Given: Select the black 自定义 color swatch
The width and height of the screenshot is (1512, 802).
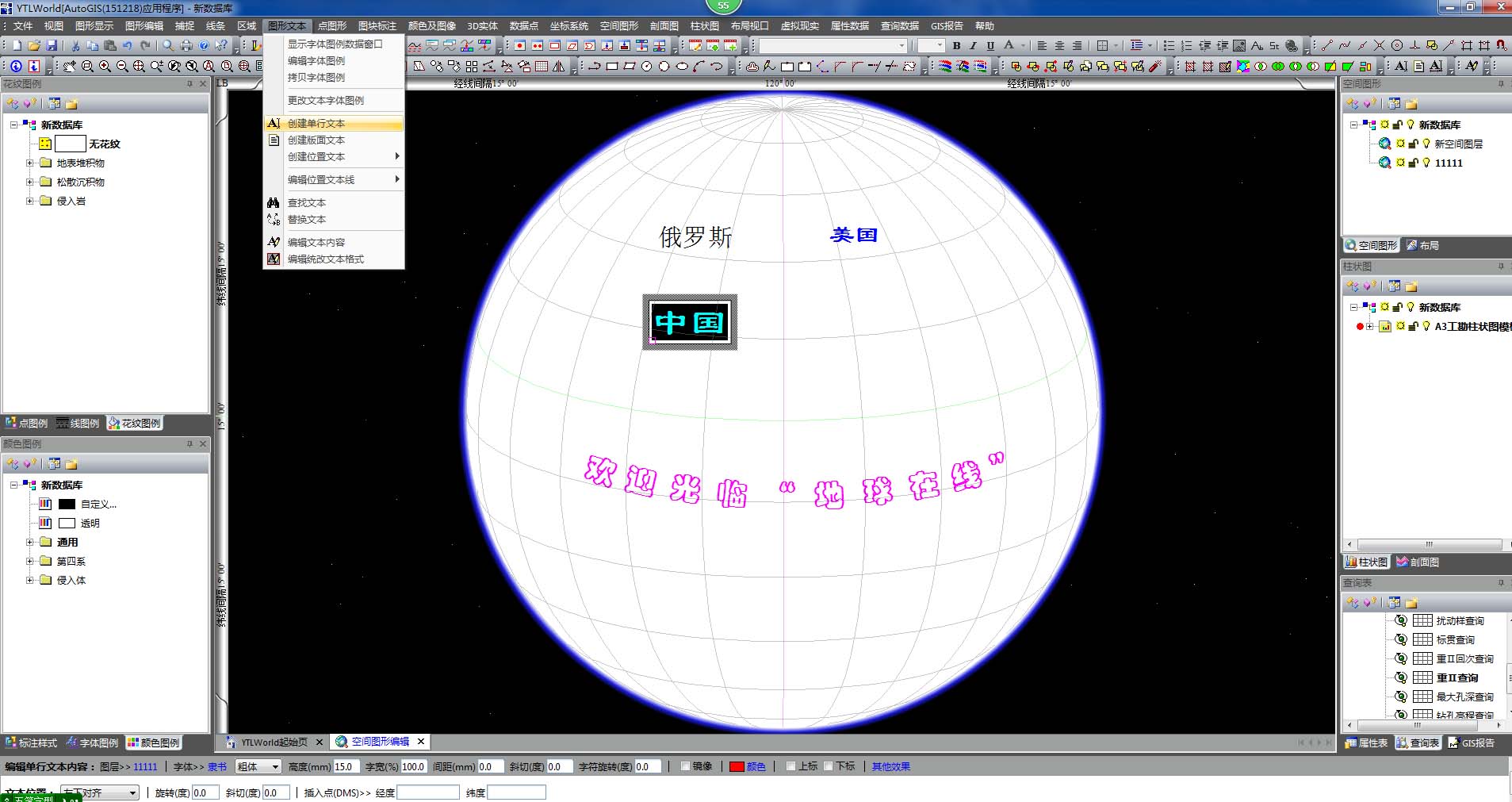Looking at the screenshot, I should click(x=67, y=504).
